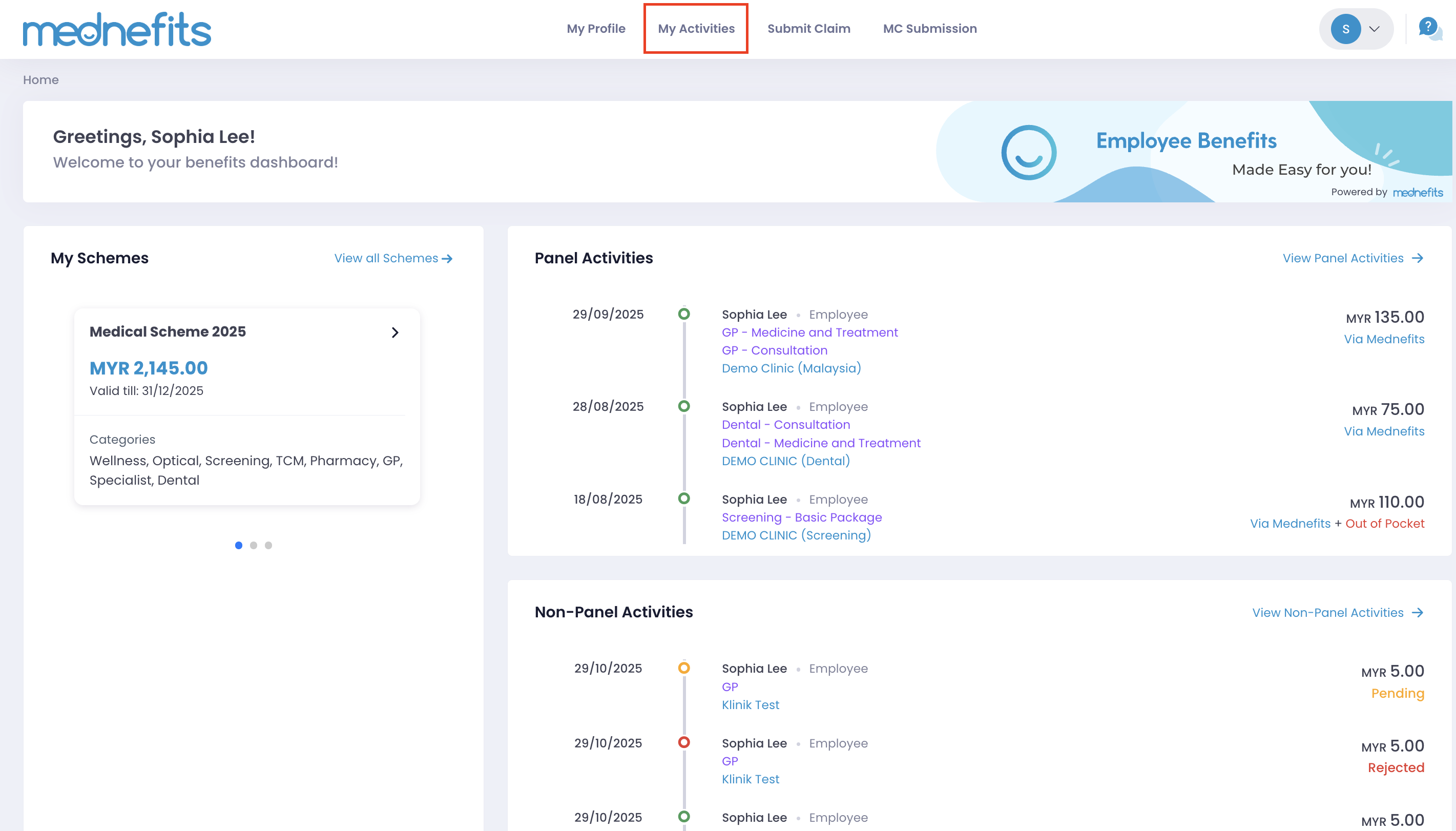Expand Medical Scheme 2025 chevron
This screenshot has width=1456, height=831.
point(395,332)
